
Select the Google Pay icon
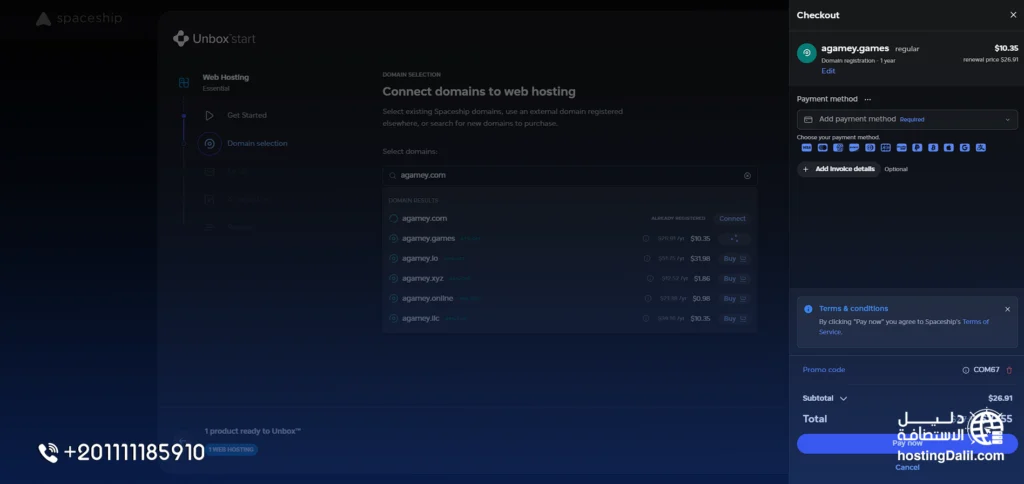(x=965, y=148)
